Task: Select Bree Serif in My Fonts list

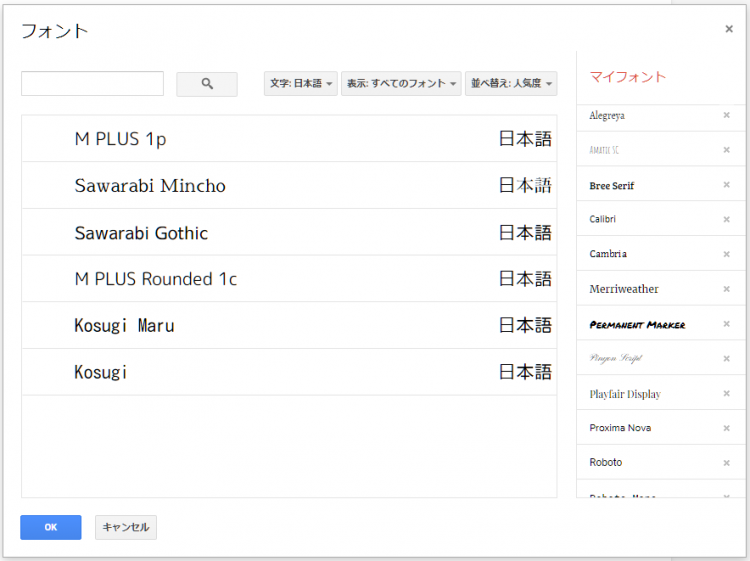Action: click(612, 186)
